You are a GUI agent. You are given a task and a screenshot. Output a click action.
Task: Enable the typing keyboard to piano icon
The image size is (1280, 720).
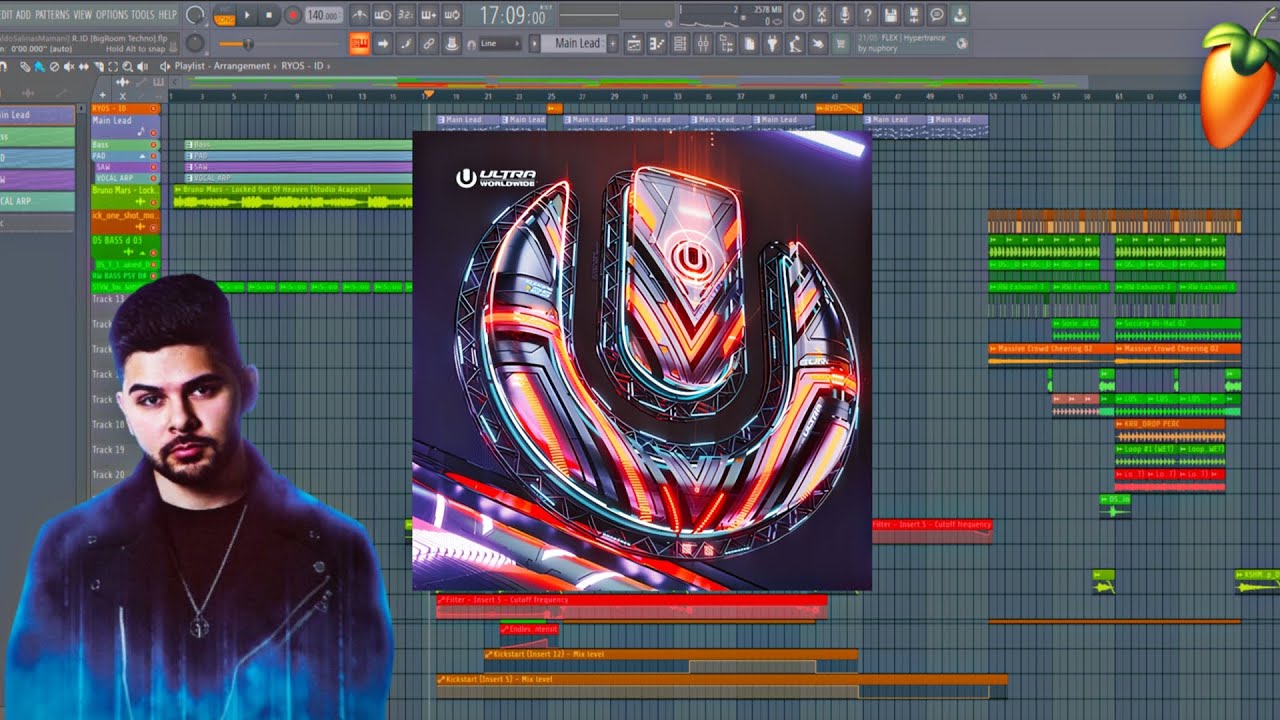[x=360, y=43]
